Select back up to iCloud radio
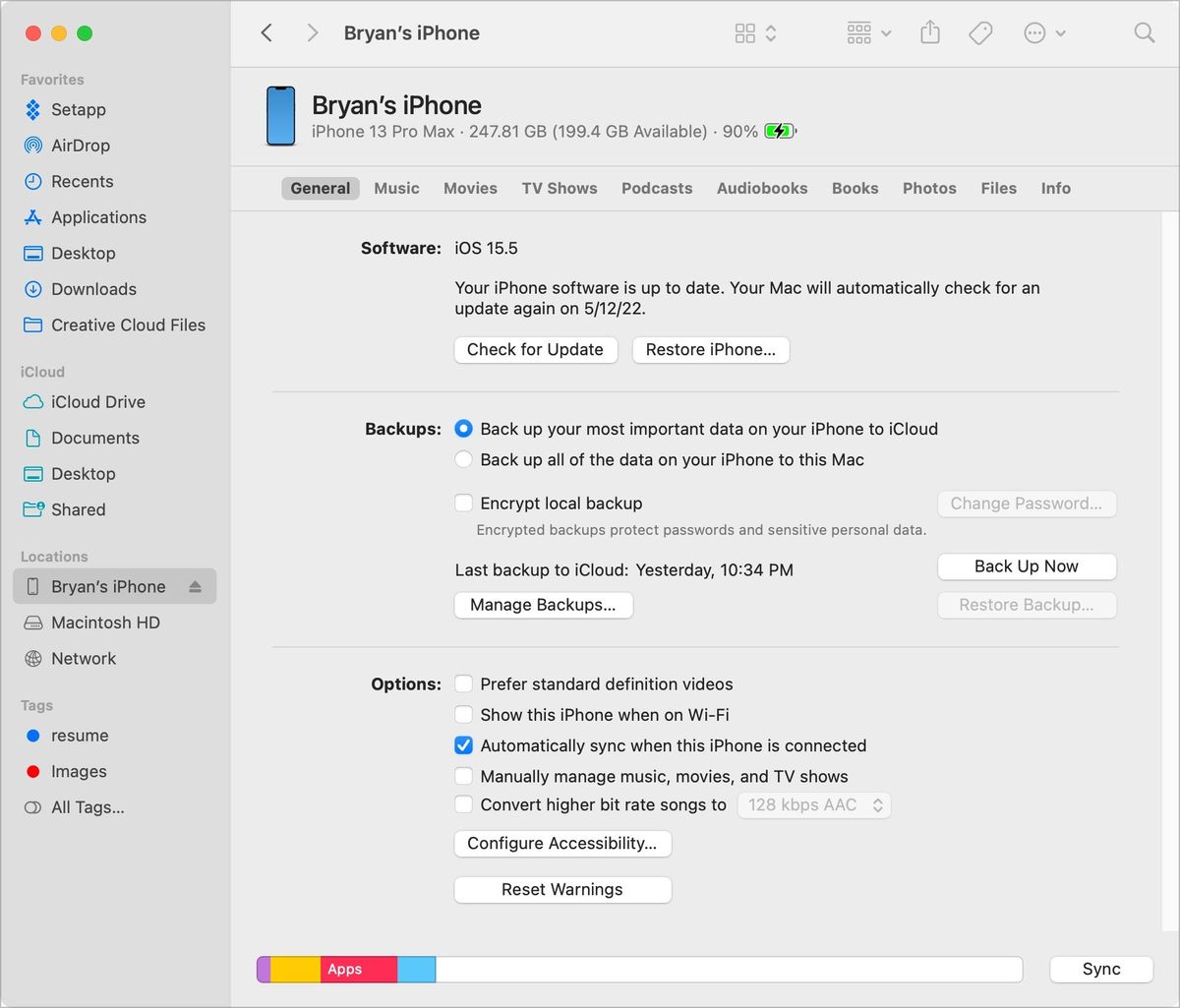The image size is (1180, 1008). [463, 429]
